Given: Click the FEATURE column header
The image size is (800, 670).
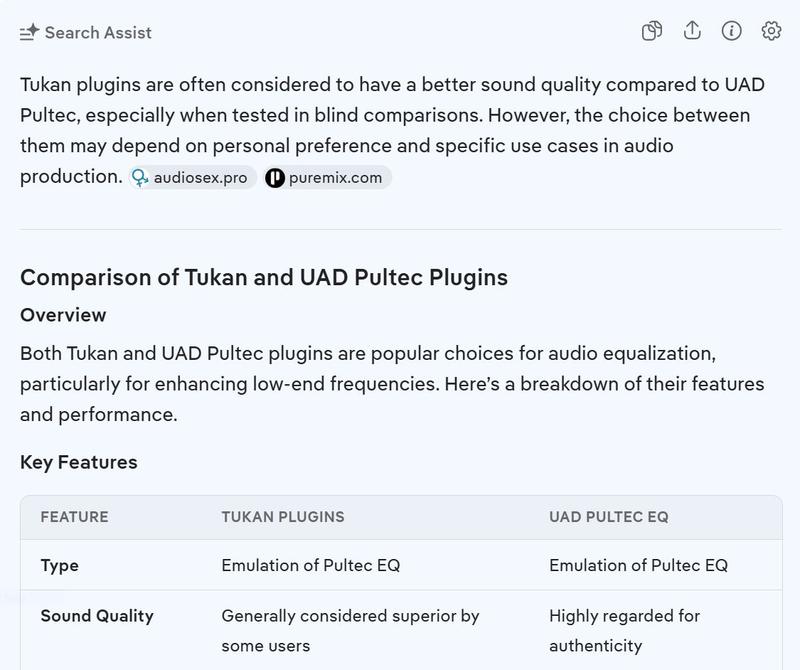Looking at the screenshot, I should click(74, 517).
